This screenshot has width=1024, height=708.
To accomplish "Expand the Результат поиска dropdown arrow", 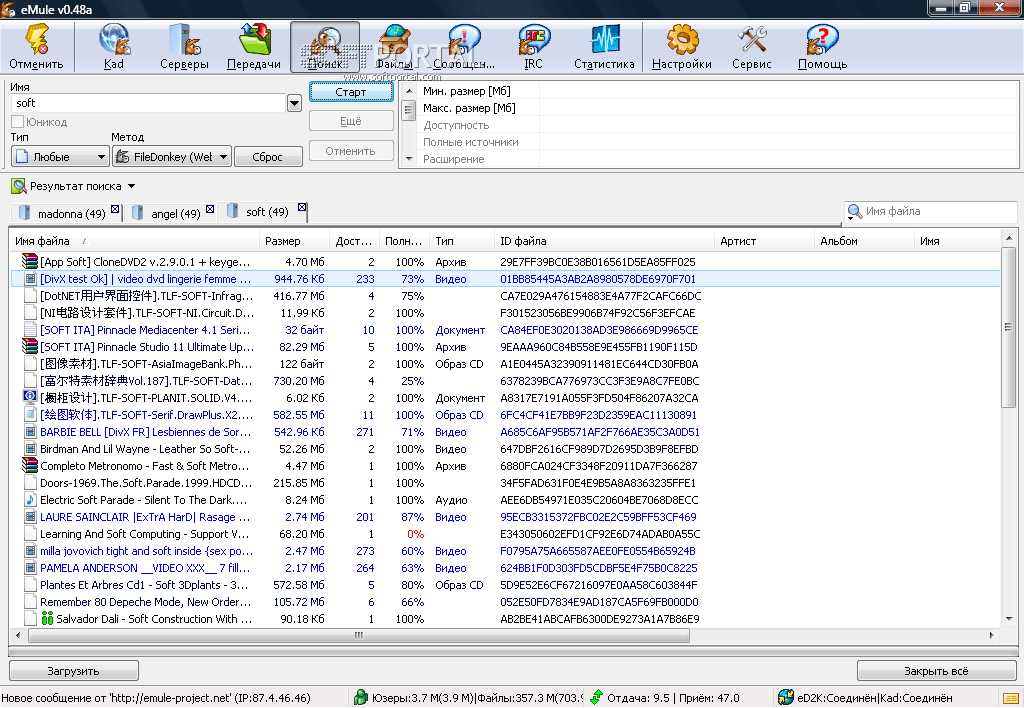I will (131, 186).
